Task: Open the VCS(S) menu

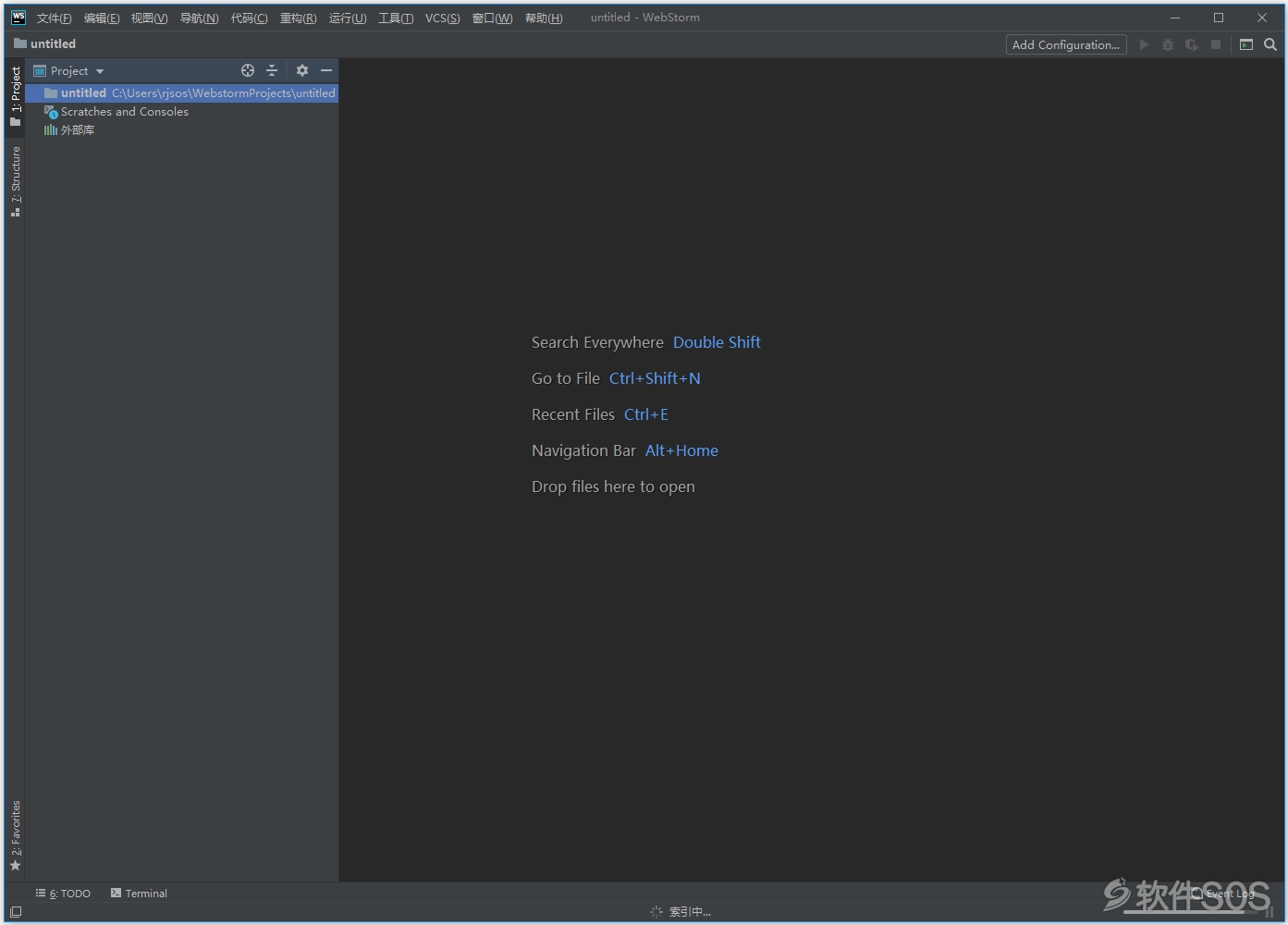Action: point(442,18)
